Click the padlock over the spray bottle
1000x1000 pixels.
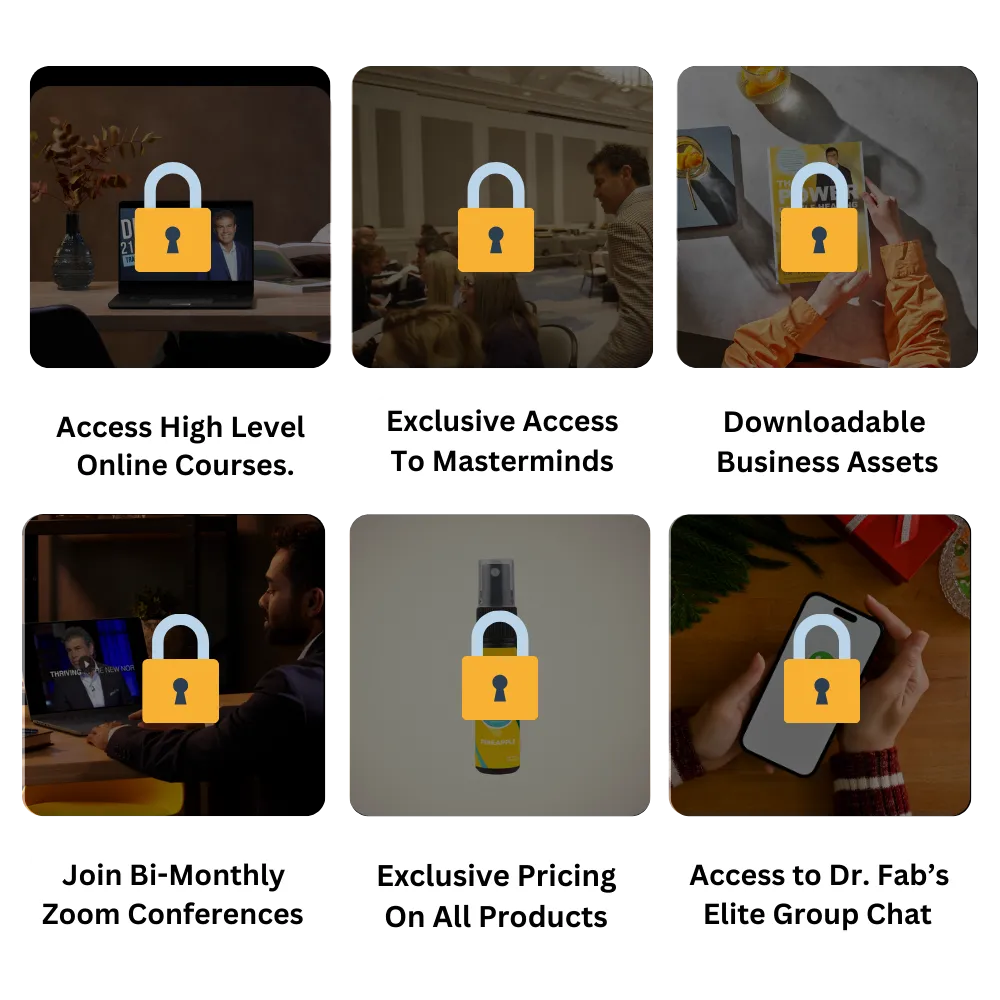click(499, 665)
